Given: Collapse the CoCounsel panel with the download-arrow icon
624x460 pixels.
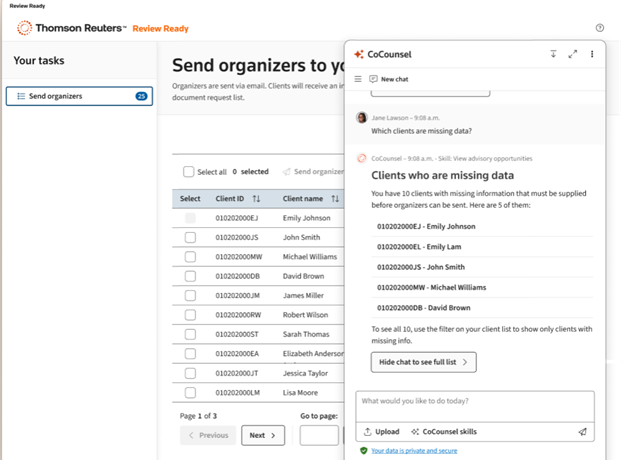Looking at the screenshot, I should point(553,54).
